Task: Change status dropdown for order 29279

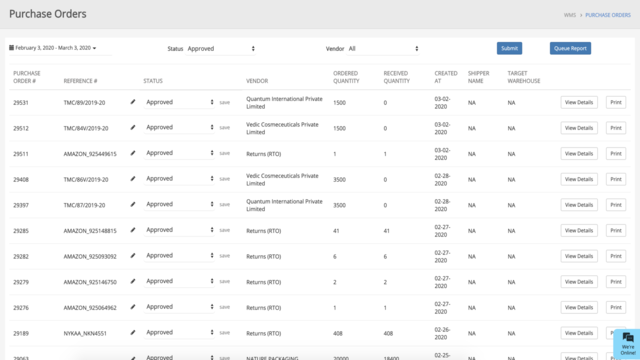Action: coord(179,281)
